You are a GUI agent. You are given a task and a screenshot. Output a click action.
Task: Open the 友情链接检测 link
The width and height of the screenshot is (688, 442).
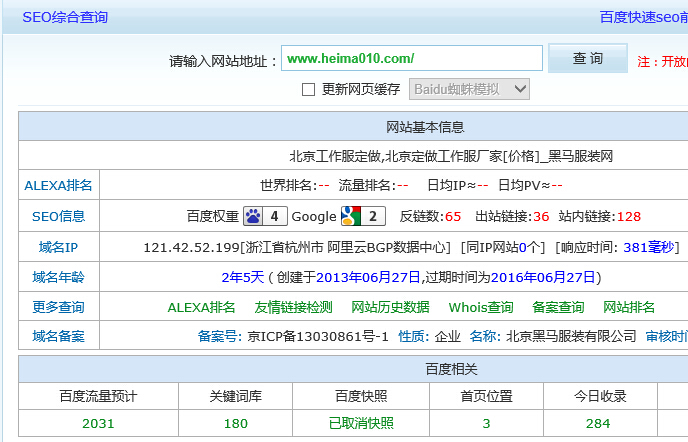coord(293,307)
